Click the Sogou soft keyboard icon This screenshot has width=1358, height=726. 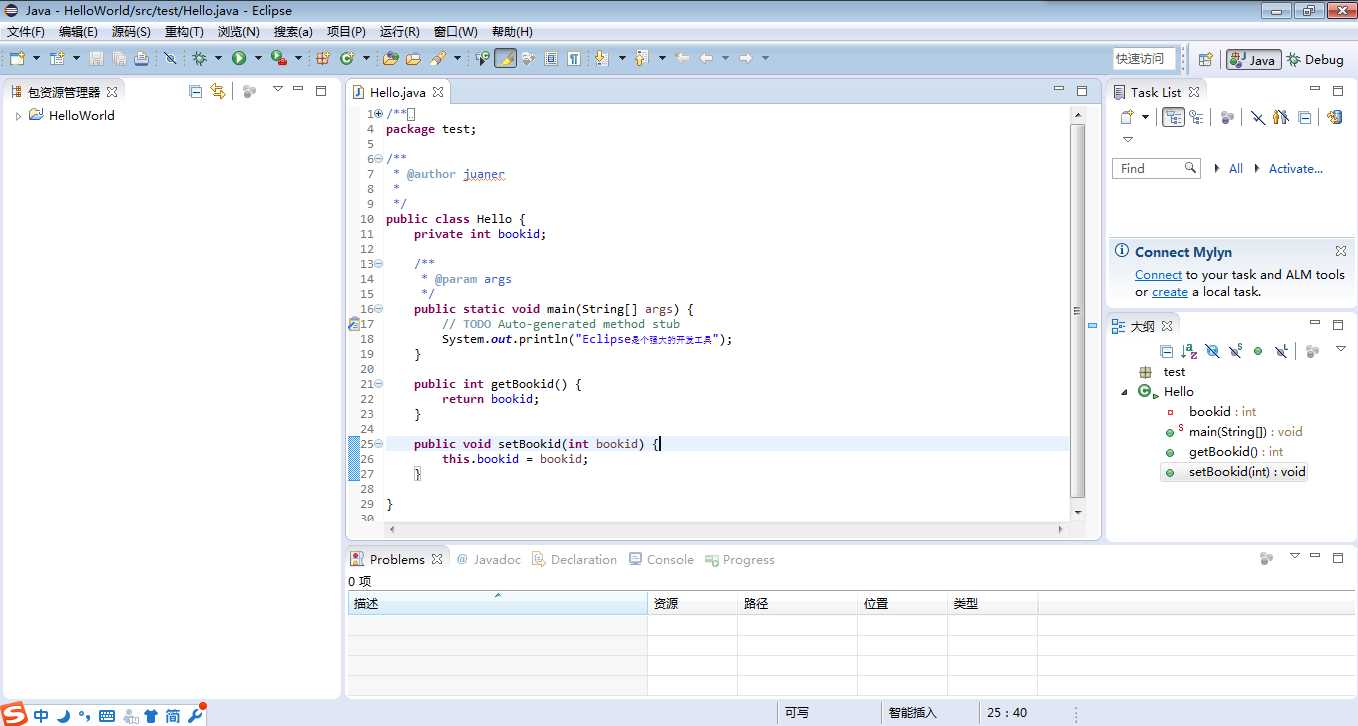click(107, 716)
